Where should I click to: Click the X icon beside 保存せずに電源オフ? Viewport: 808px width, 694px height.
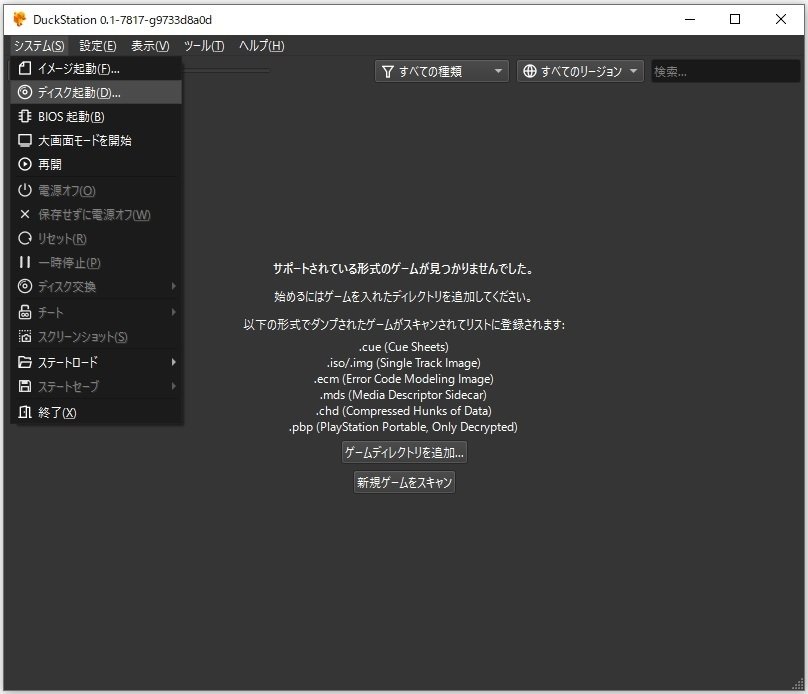(25, 214)
